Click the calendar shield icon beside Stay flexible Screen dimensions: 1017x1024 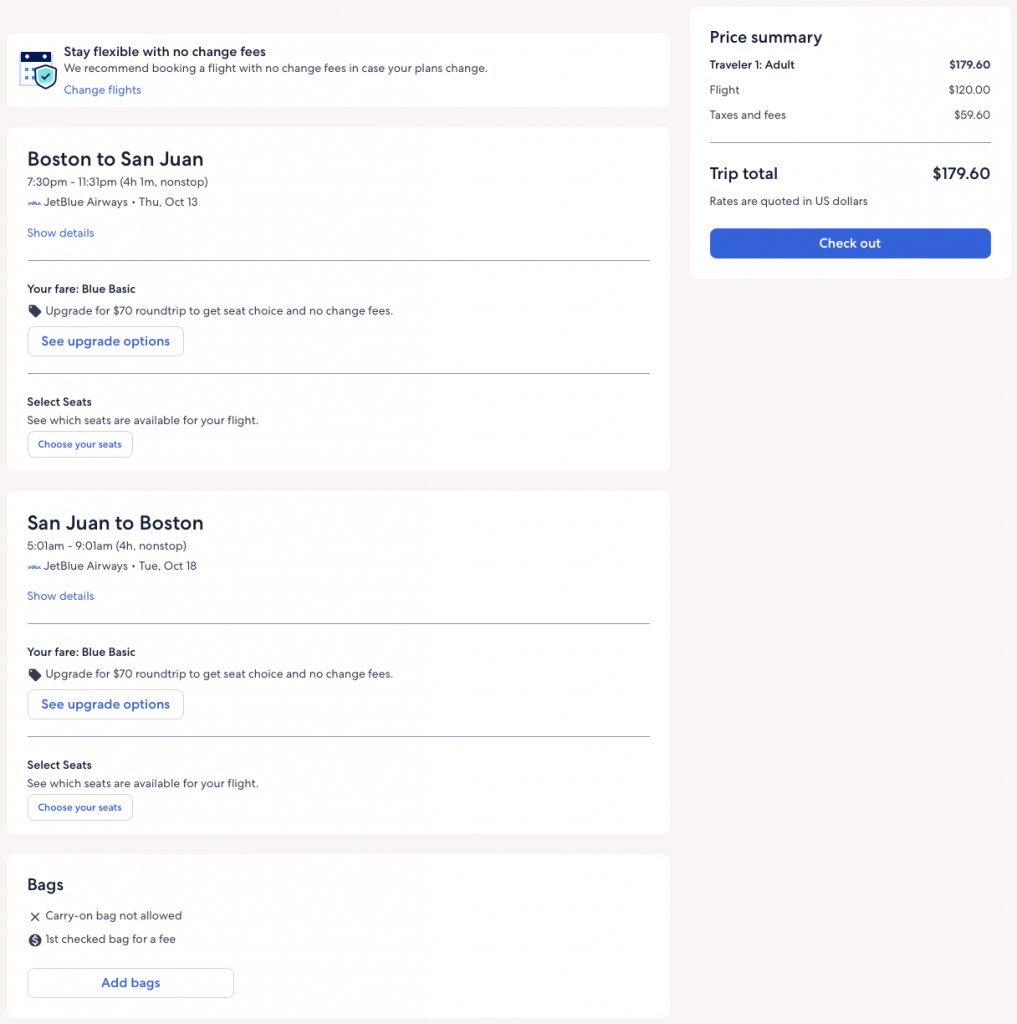click(38, 70)
